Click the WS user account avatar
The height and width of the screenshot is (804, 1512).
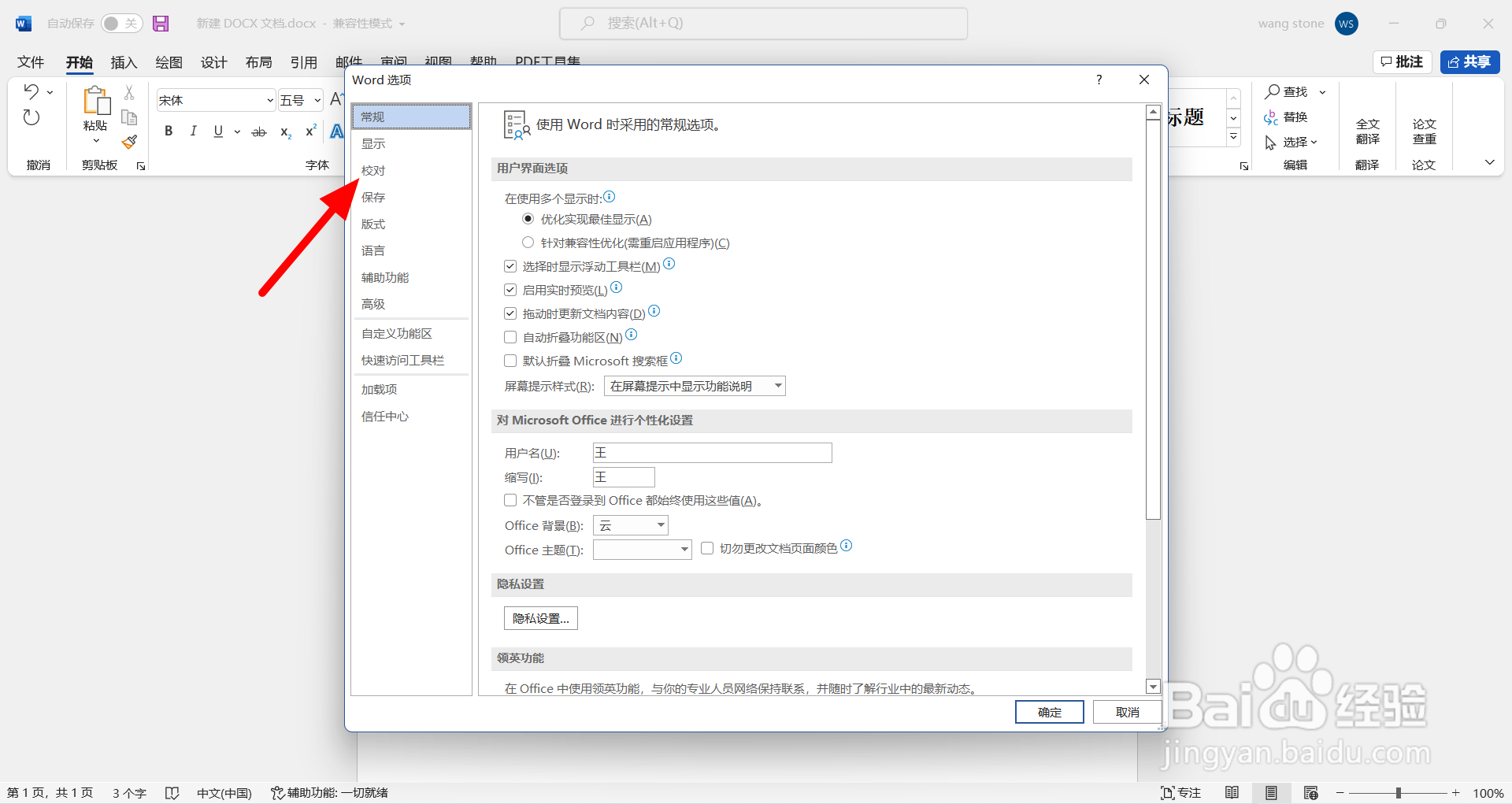click(1347, 24)
